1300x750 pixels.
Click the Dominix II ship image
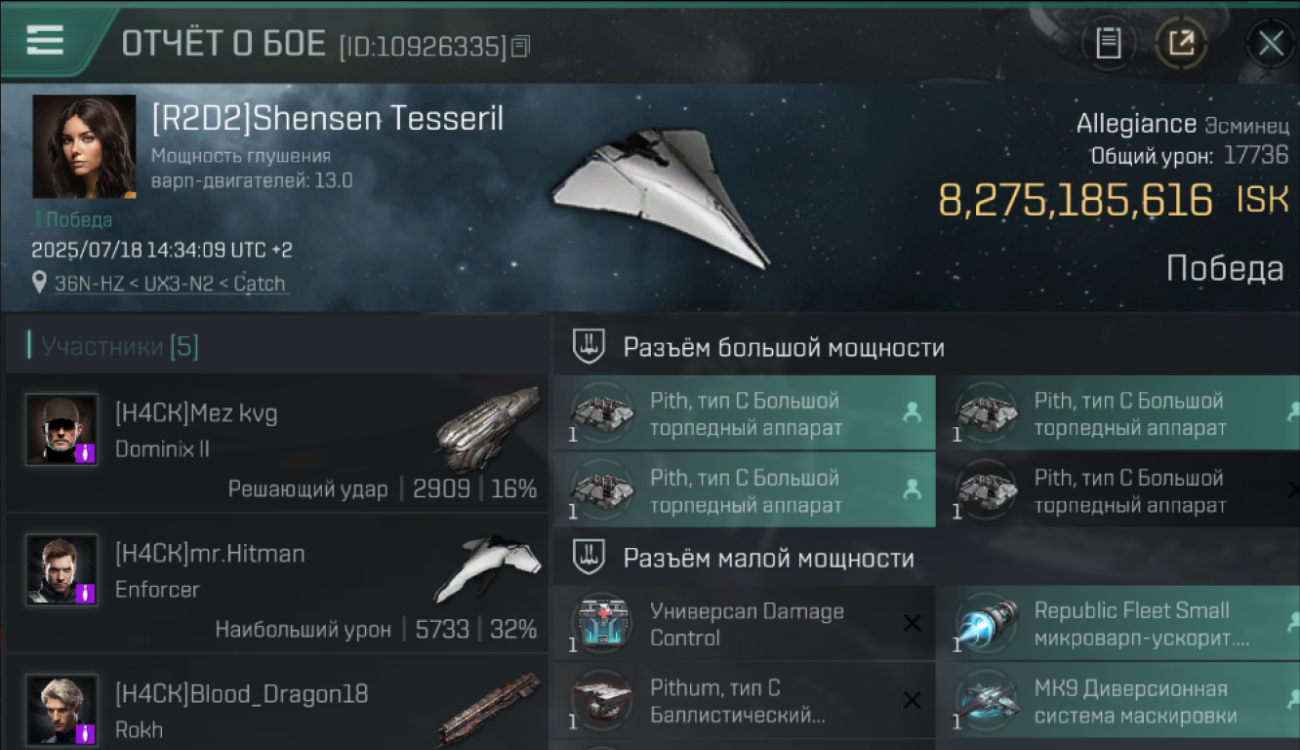[x=489, y=428]
